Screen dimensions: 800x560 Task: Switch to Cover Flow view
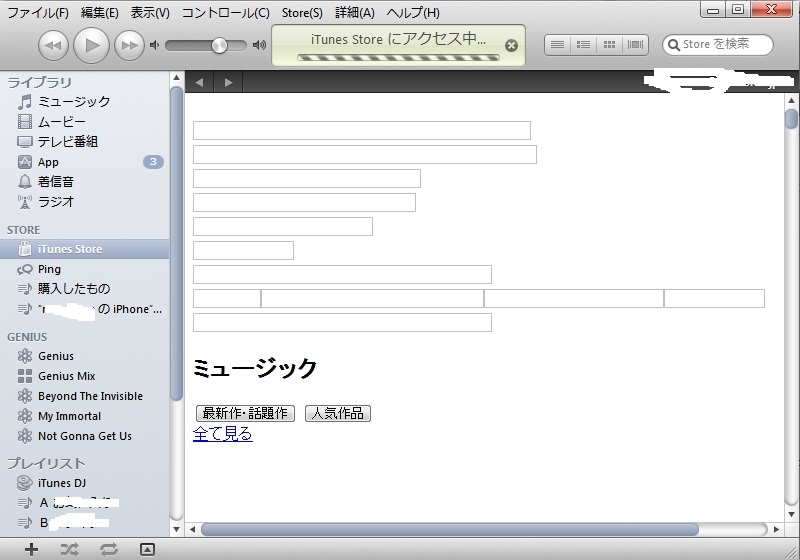coord(635,45)
